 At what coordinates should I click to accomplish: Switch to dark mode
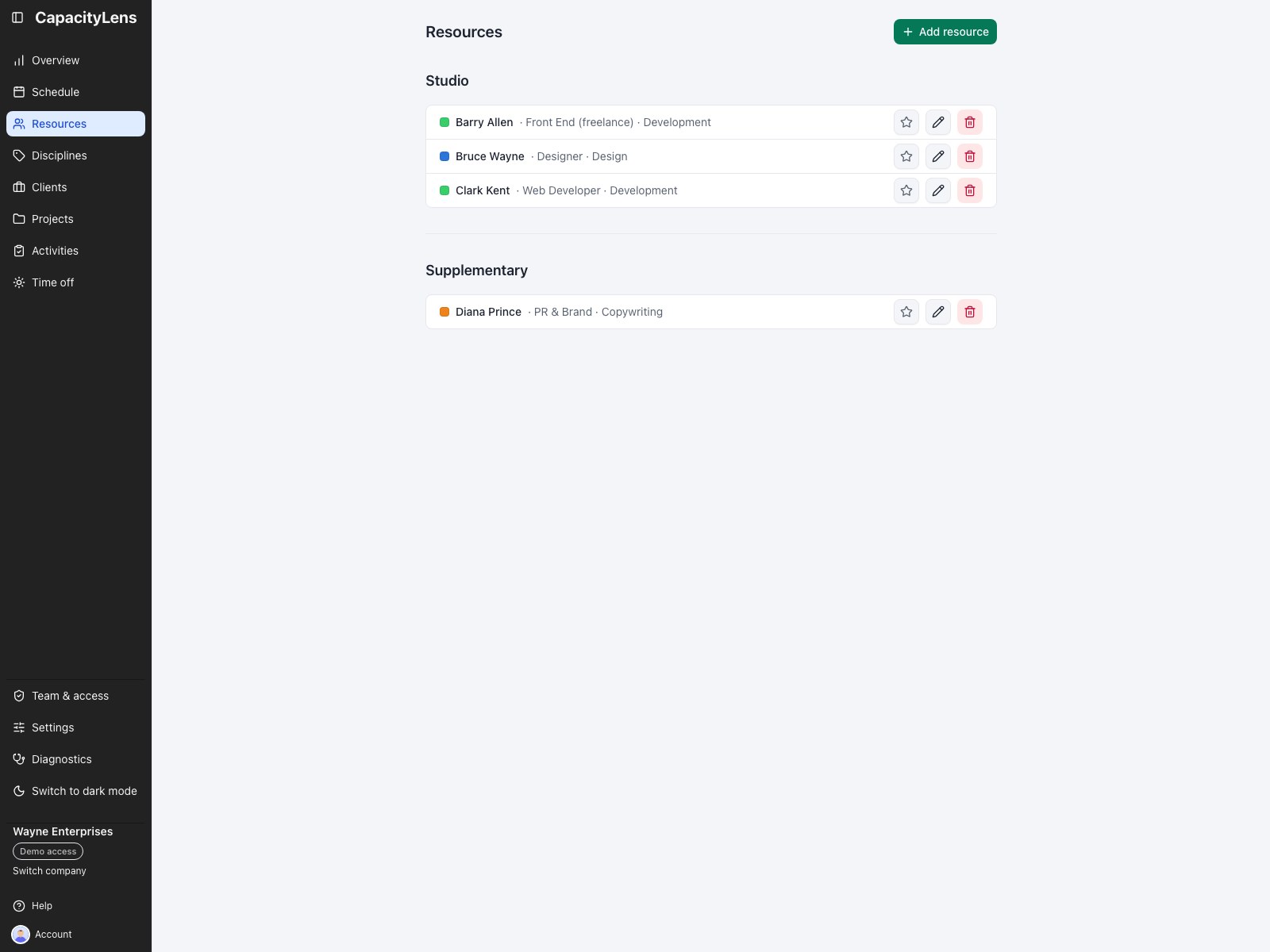coord(75,791)
